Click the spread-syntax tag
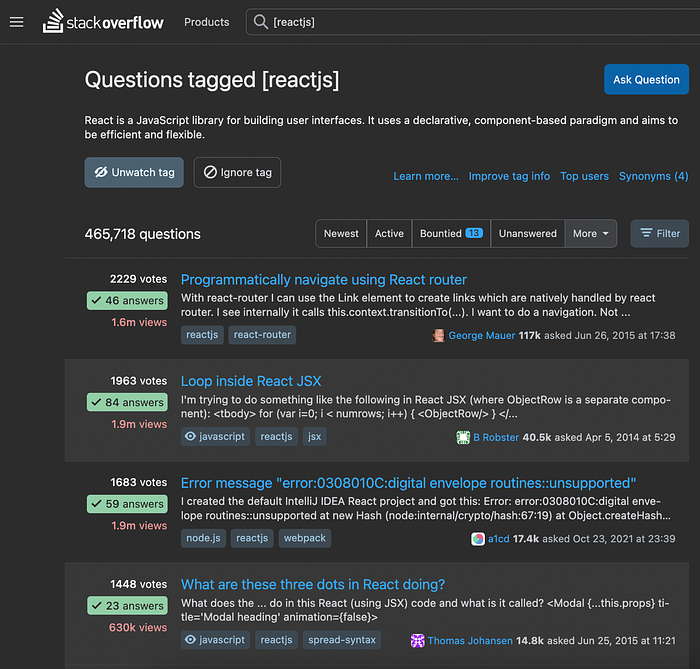Viewport: 700px width, 669px height. tap(342, 640)
